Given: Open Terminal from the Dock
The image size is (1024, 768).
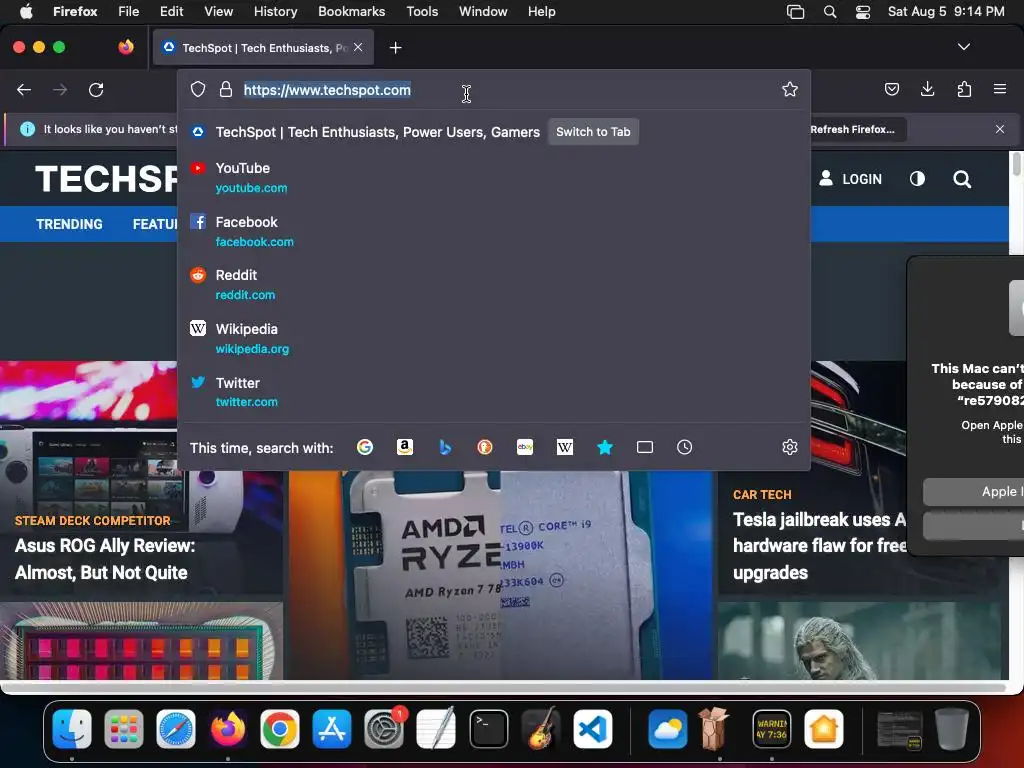Looking at the screenshot, I should click(x=488, y=729).
